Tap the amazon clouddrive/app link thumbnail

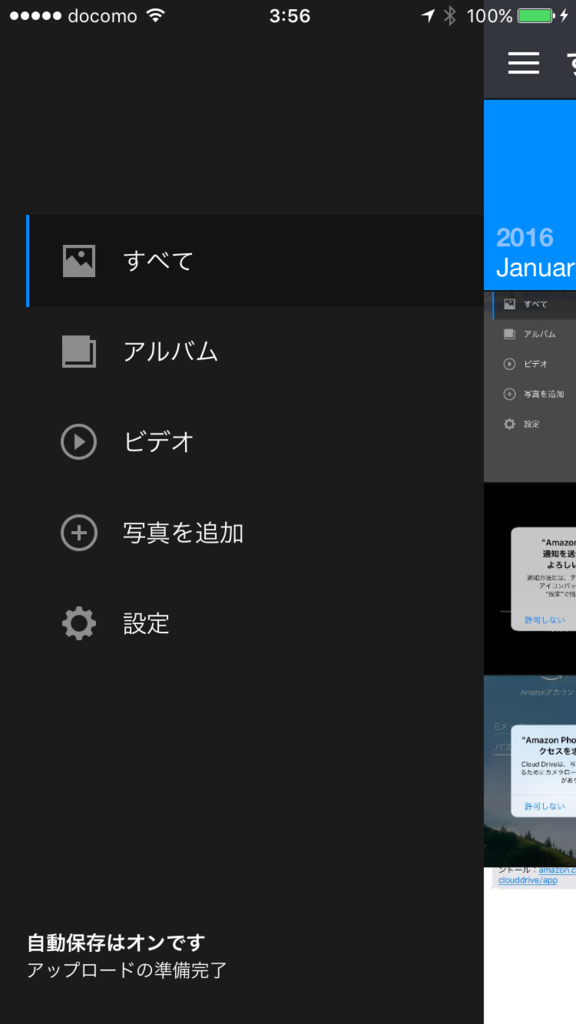point(530,946)
